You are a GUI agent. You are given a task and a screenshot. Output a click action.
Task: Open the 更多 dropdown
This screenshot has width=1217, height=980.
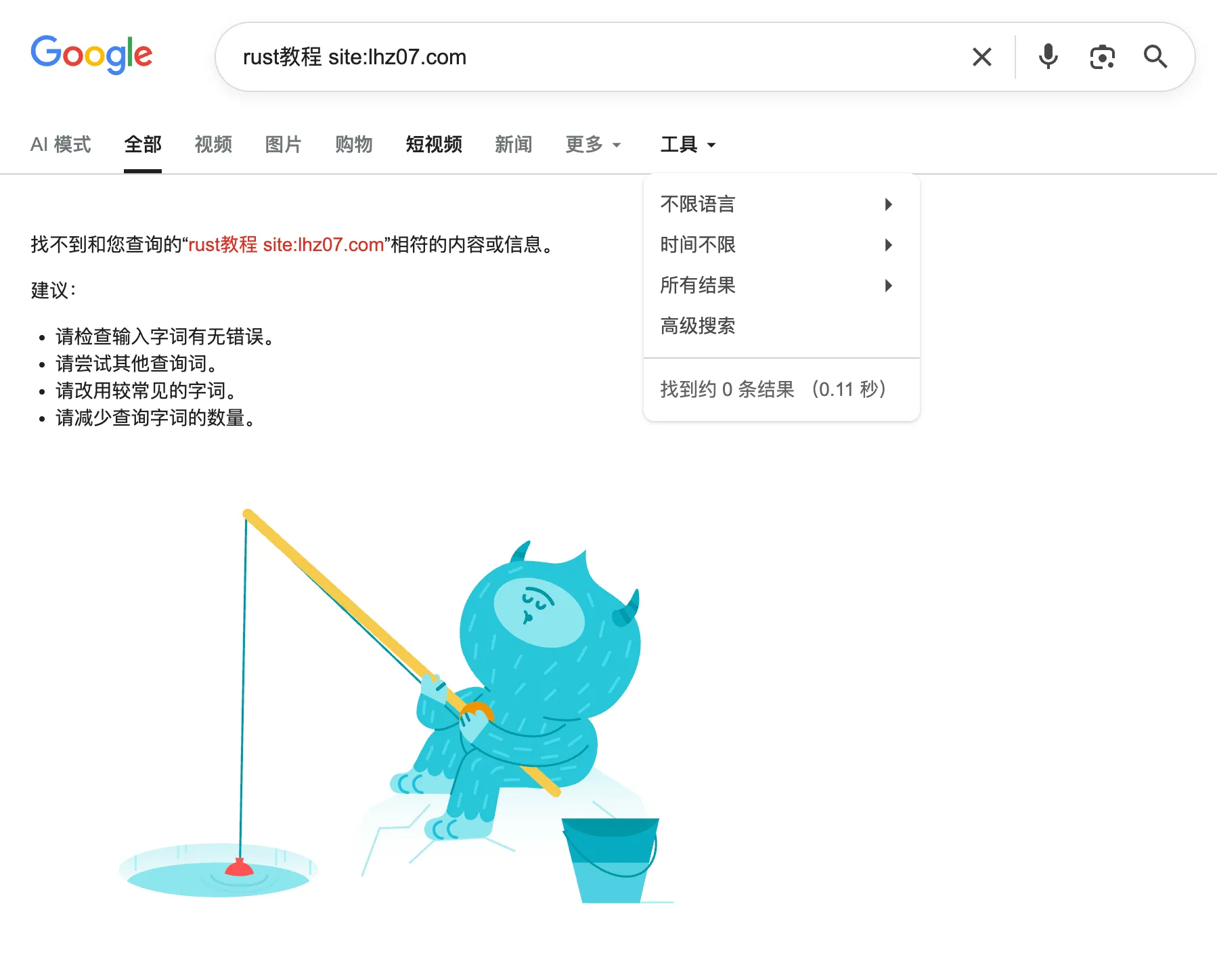tap(593, 144)
